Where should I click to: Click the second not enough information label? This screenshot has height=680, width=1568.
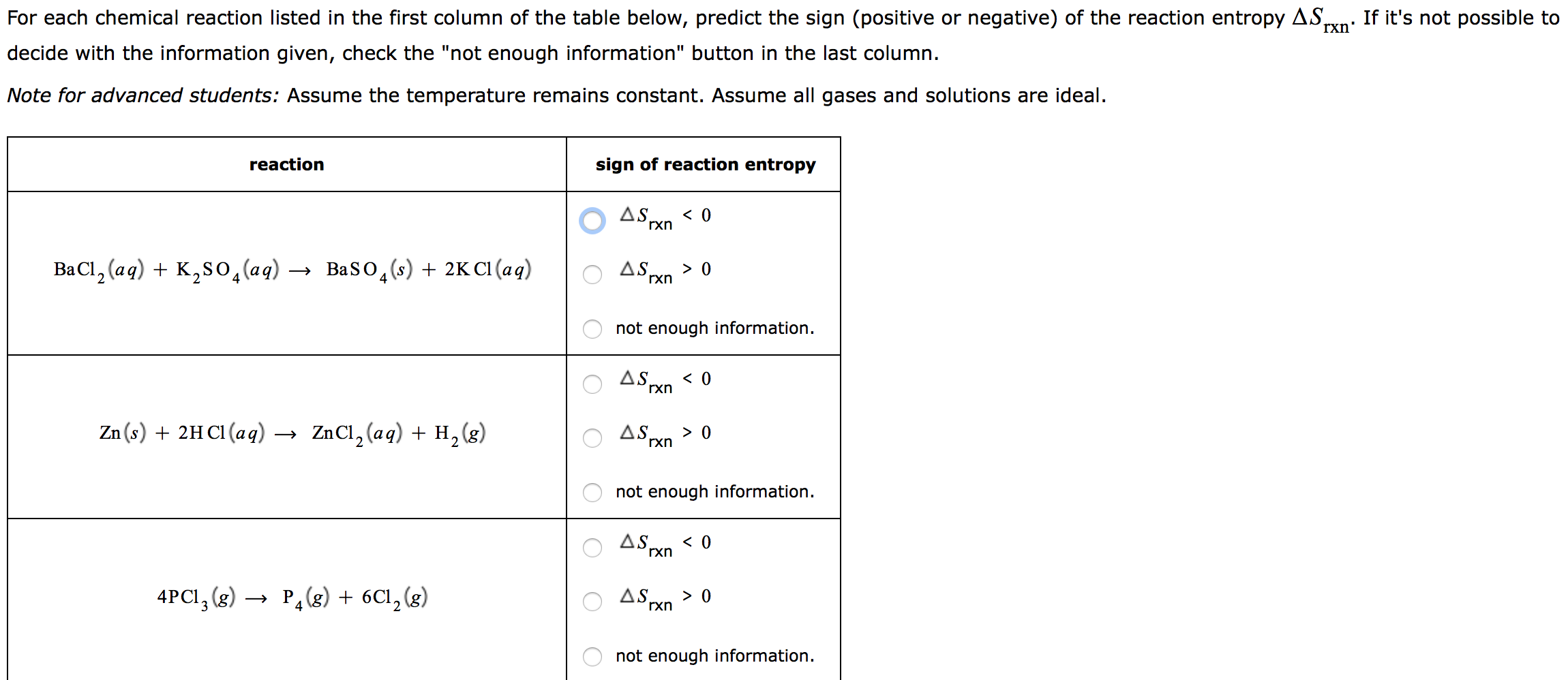(x=714, y=491)
